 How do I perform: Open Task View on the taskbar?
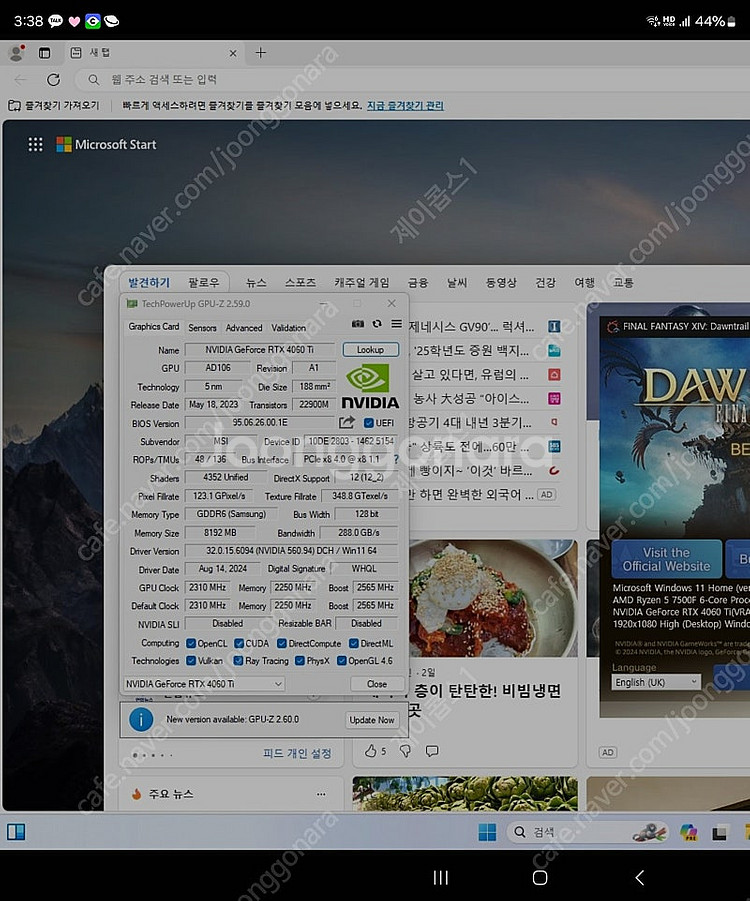click(x=719, y=831)
